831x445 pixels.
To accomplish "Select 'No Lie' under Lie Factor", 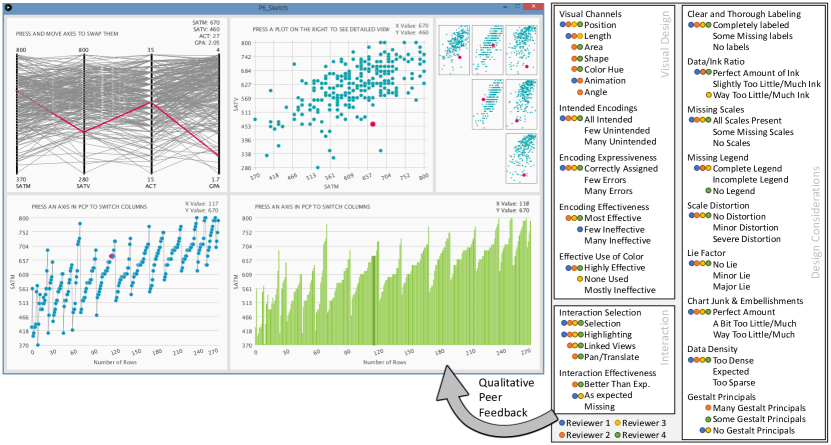I will [x=726, y=263].
